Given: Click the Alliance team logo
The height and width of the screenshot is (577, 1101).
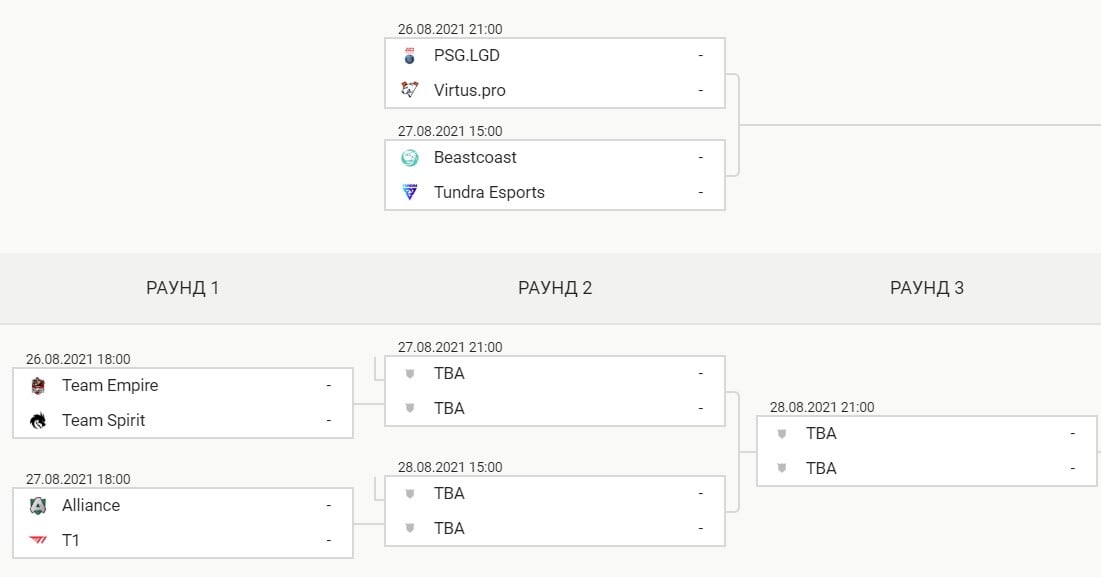Looking at the screenshot, I should click(x=38, y=505).
